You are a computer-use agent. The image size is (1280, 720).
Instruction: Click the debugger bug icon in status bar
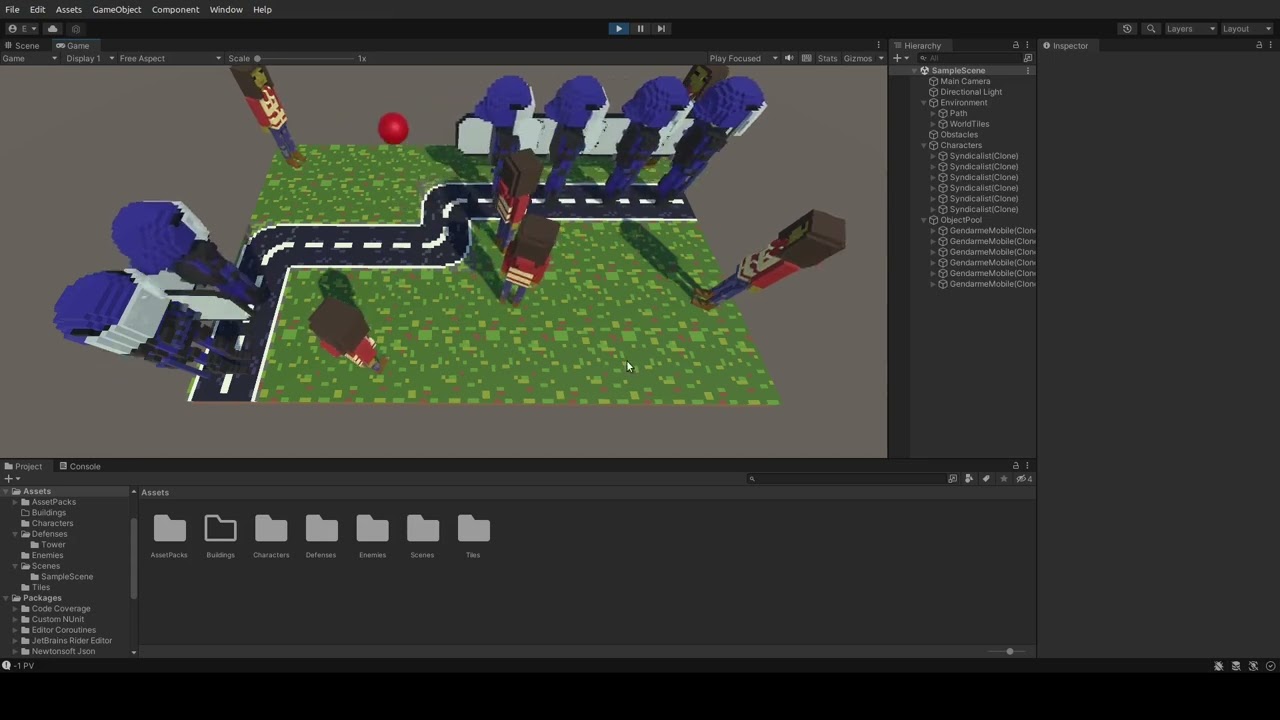pyautogui.click(x=1218, y=666)
